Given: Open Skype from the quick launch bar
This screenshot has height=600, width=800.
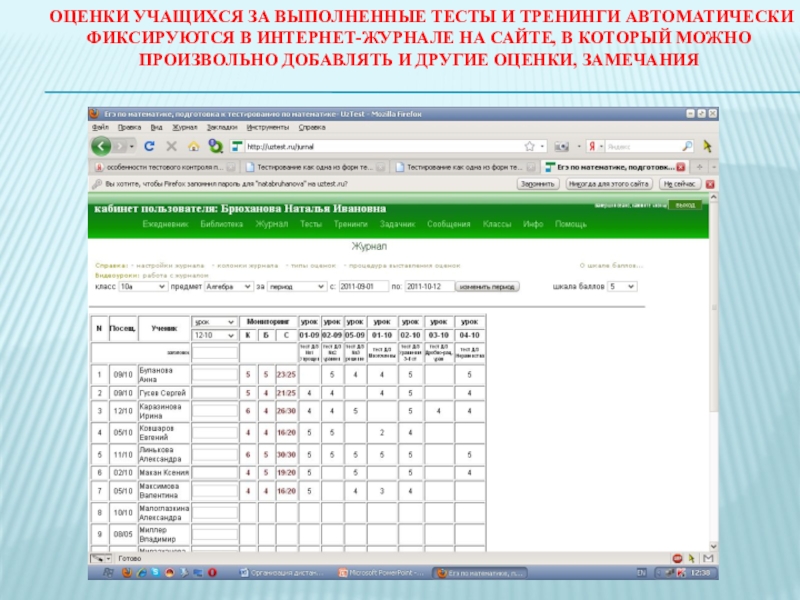Looking at the screenshot, I should click(x=155, y=572).
